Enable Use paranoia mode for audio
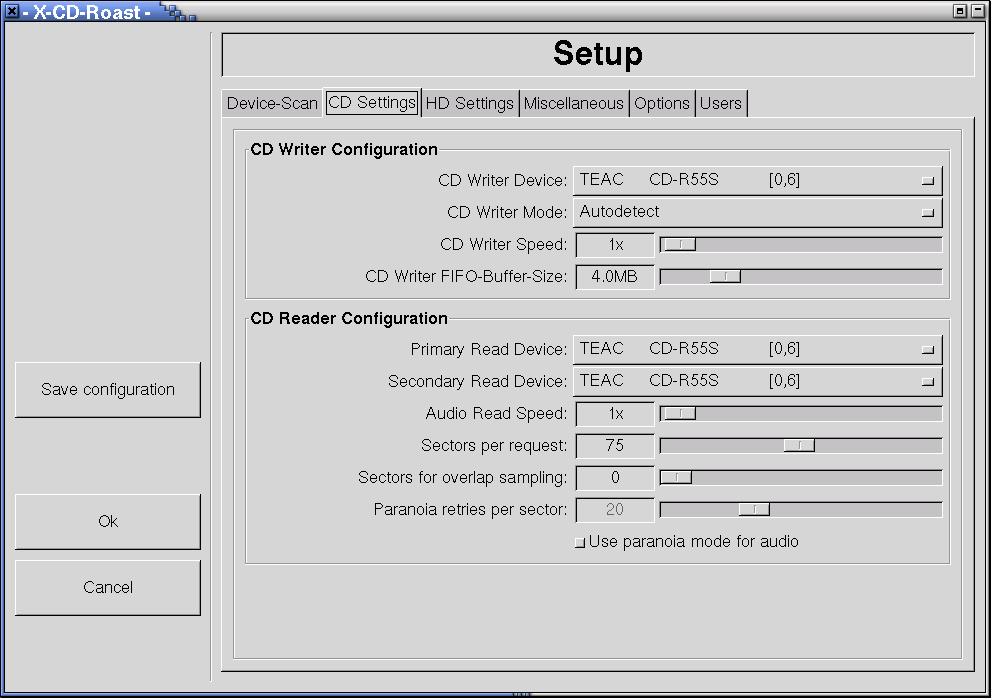Screen dimensions: 991x698 [x=580, y=543]
